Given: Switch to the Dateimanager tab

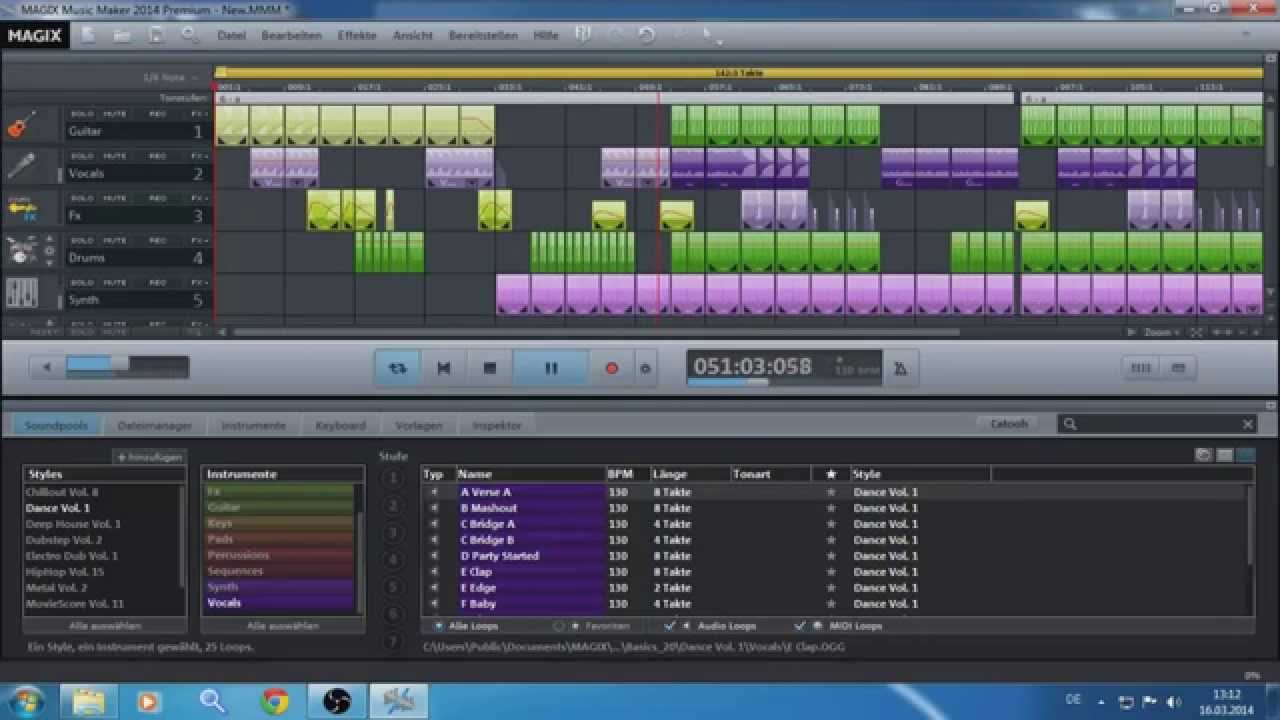Looking at the screenshot, I should (x=154, y=425).
